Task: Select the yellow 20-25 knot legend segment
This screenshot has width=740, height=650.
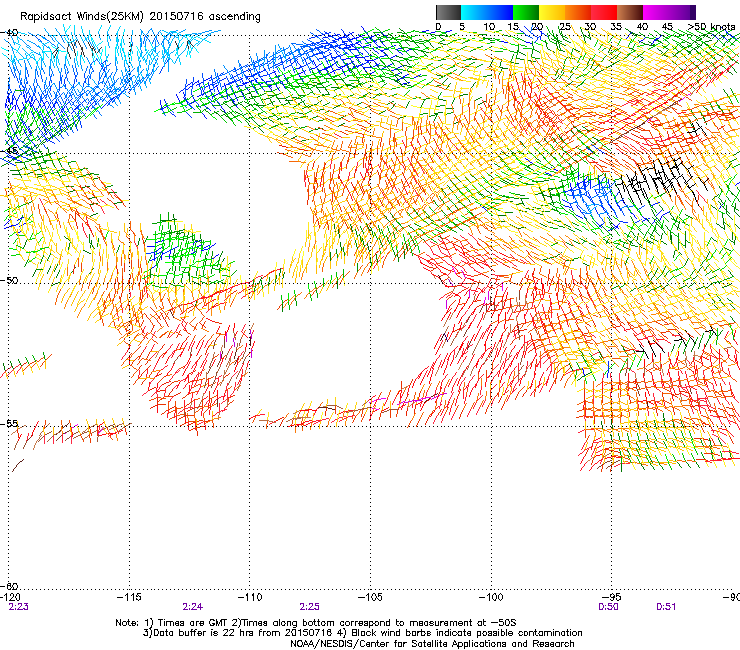Action: 552,12
